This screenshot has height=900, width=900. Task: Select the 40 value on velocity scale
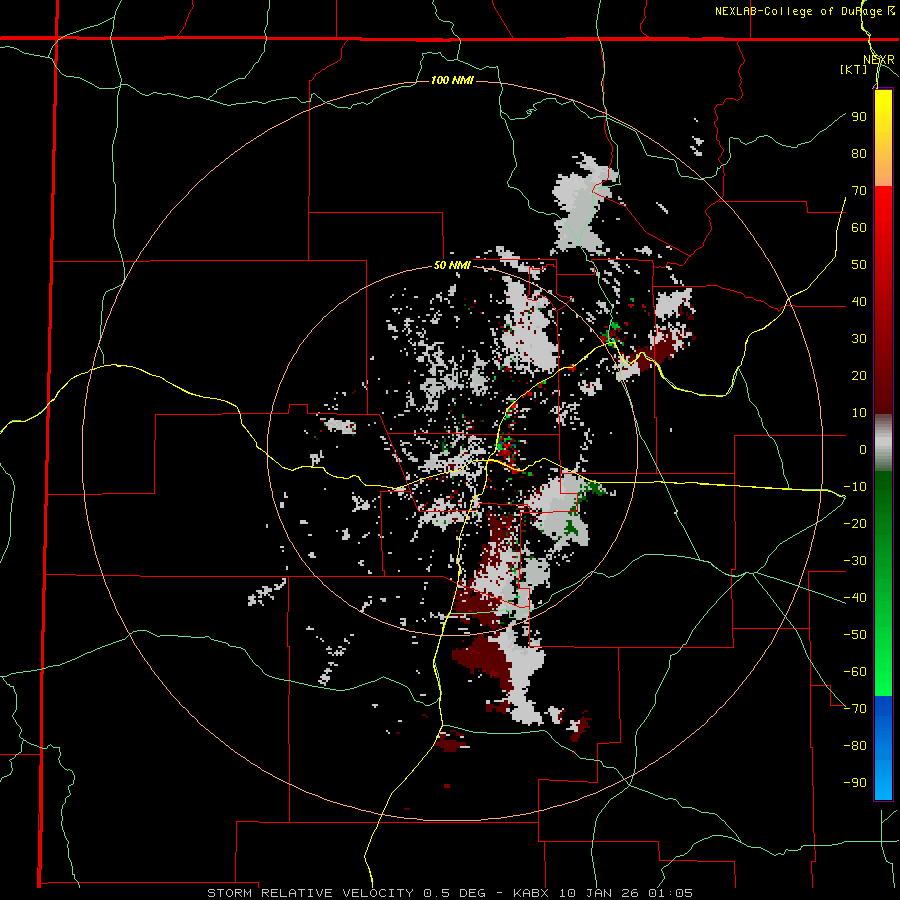[x=859, y=301]
